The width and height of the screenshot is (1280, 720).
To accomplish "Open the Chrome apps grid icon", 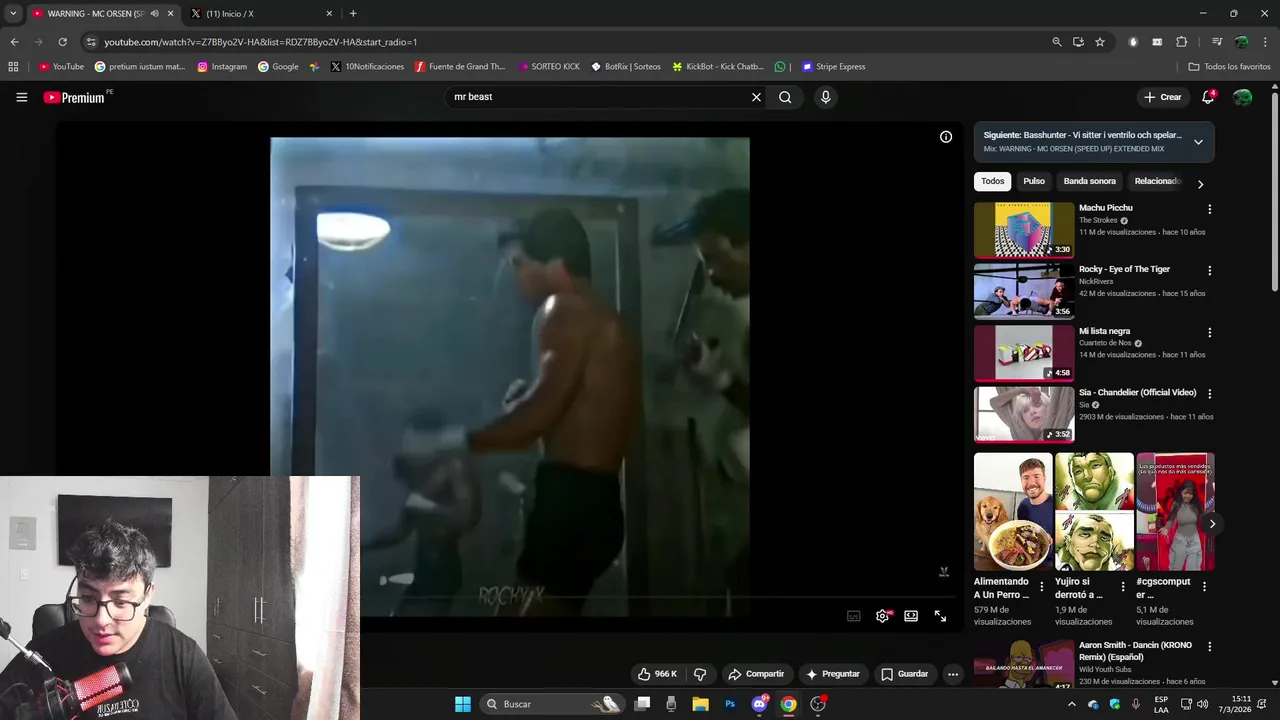I will pyautogui.click(x=13, y=67).
